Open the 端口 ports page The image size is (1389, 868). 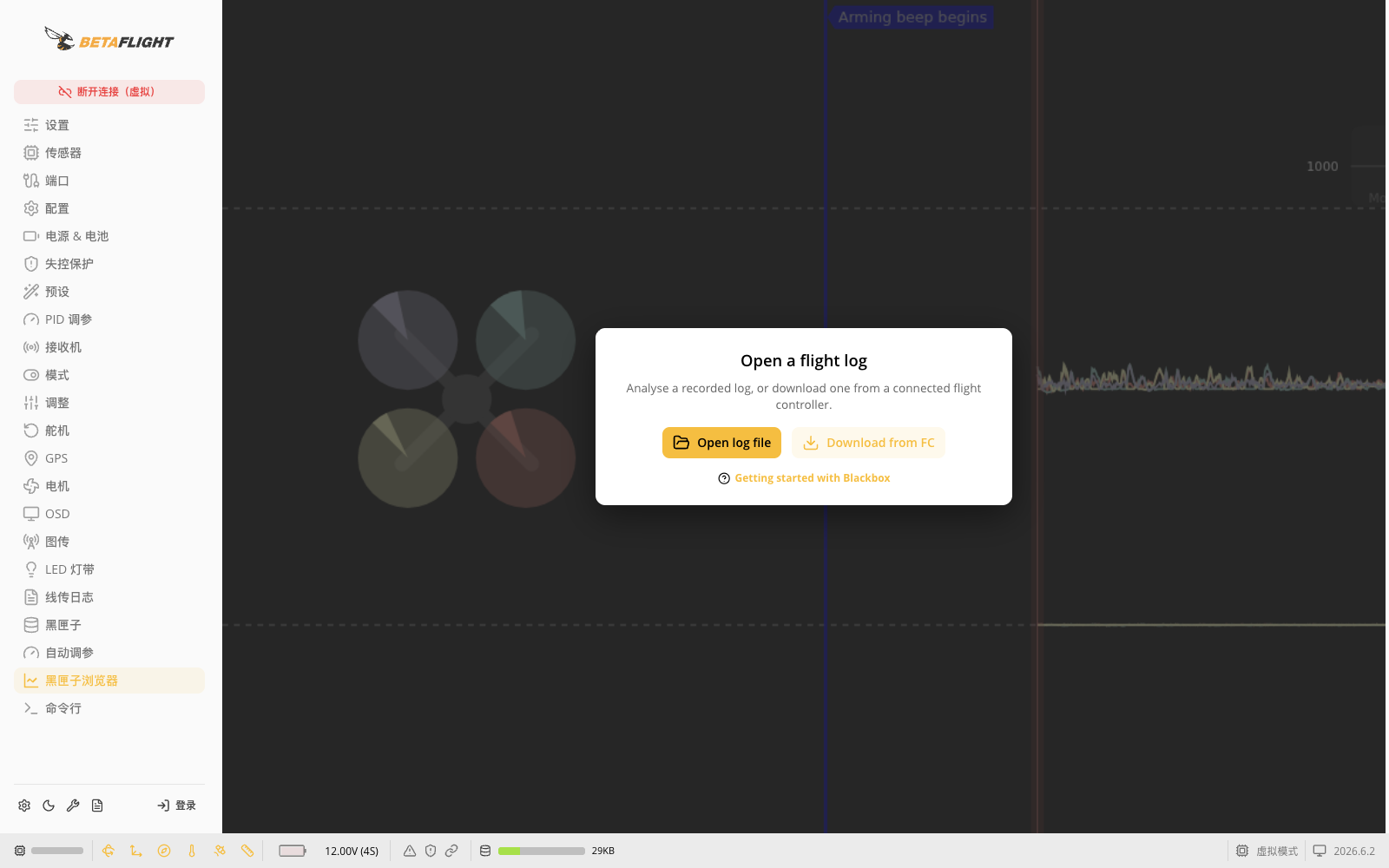coord(109,181)
